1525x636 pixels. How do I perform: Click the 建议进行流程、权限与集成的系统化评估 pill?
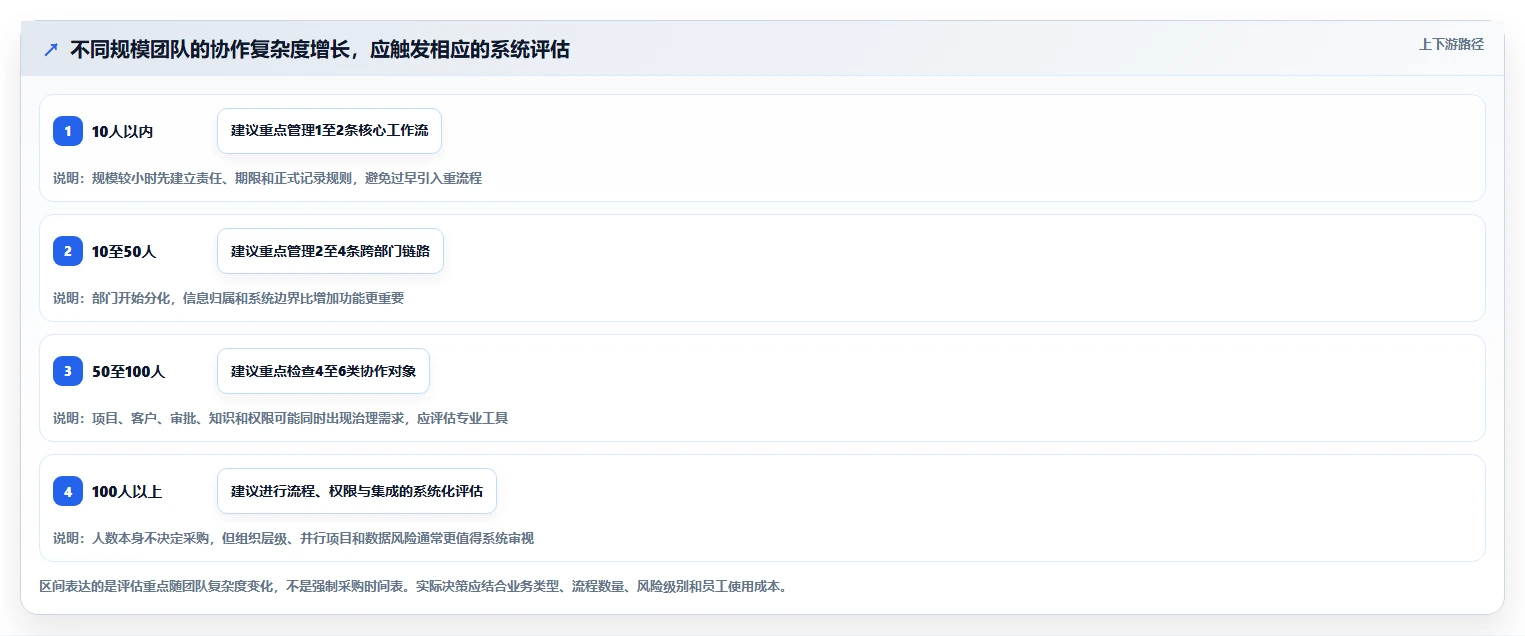pos(357,491)
